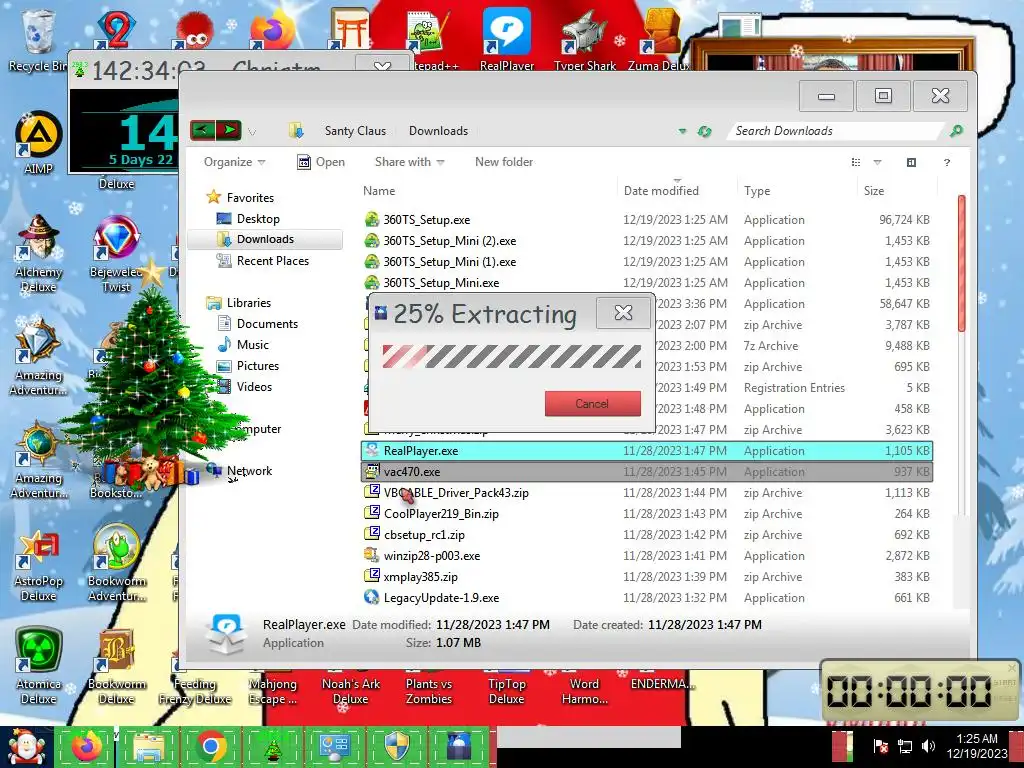Open Chrome from the taskbar
Screen dimensions: 1024x768
[x=210, y=747]
